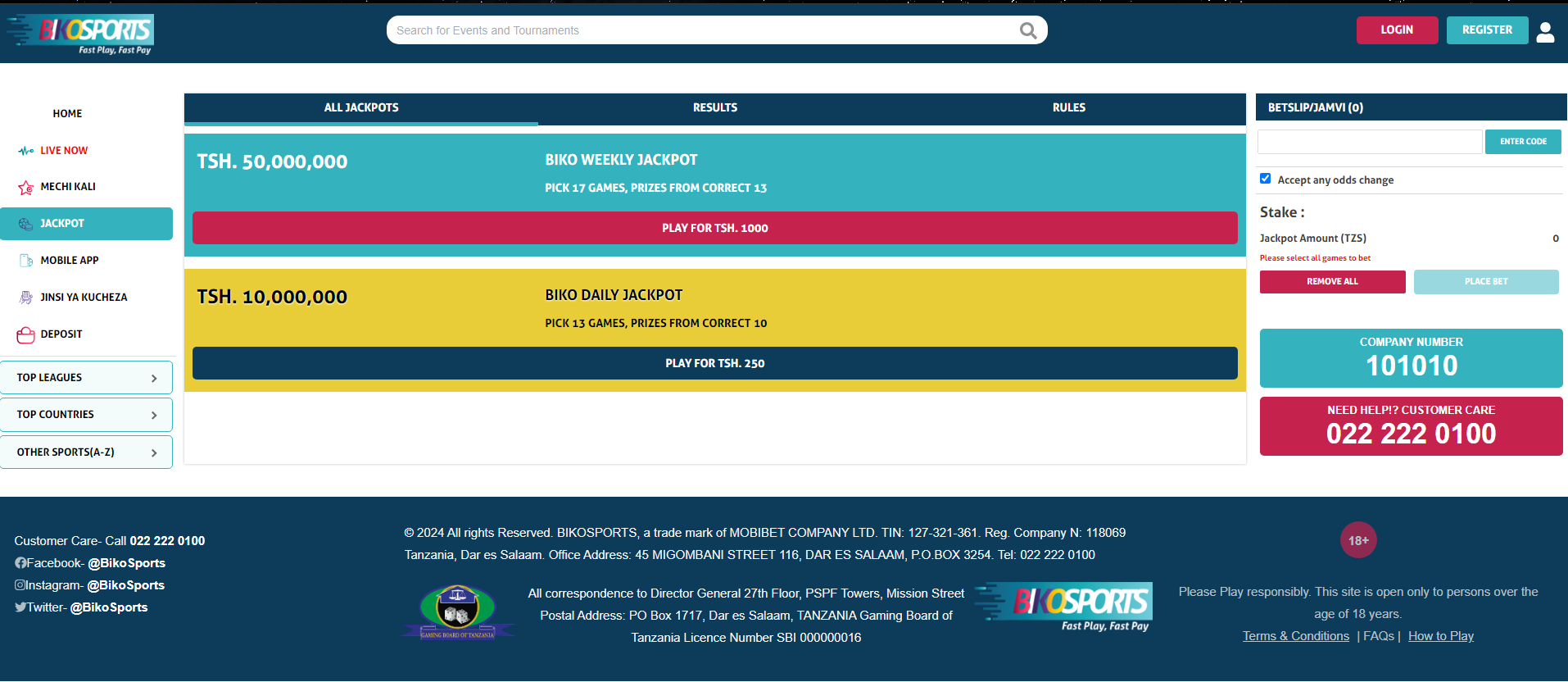This screenshot has width=1568, height=682.
Task: Open Jinsi Ya Kucheza menu item
Action: (x=84, y=298)
